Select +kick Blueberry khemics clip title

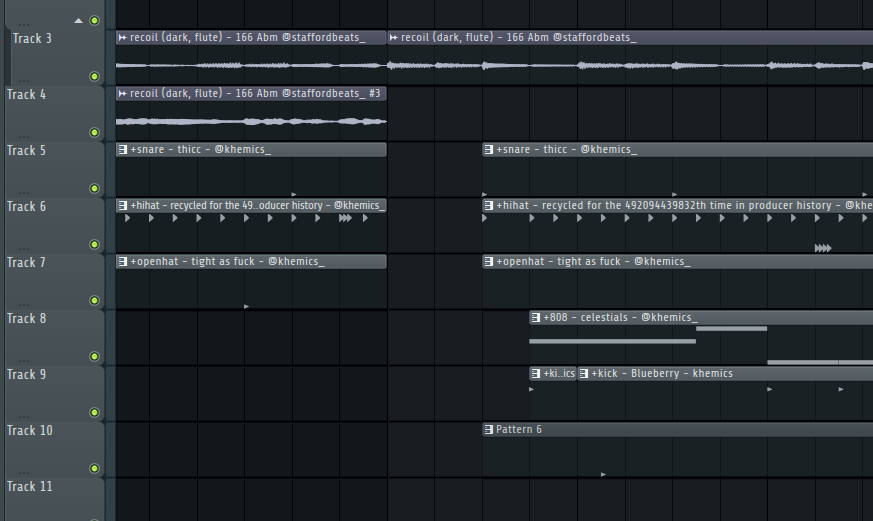(662, 373)
